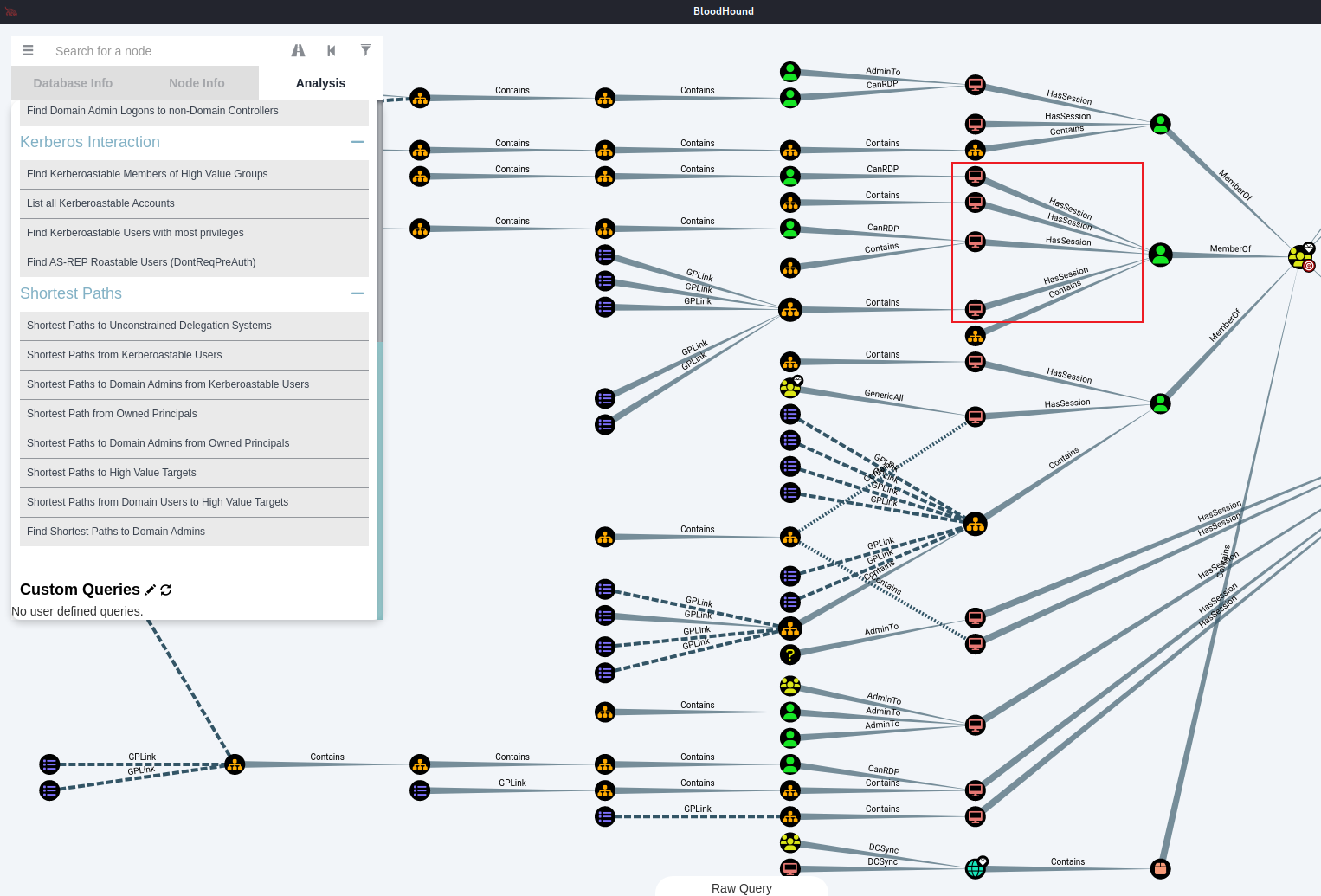
Task: Switch to the Database Info tab
Action: click(x=73, y=83)
